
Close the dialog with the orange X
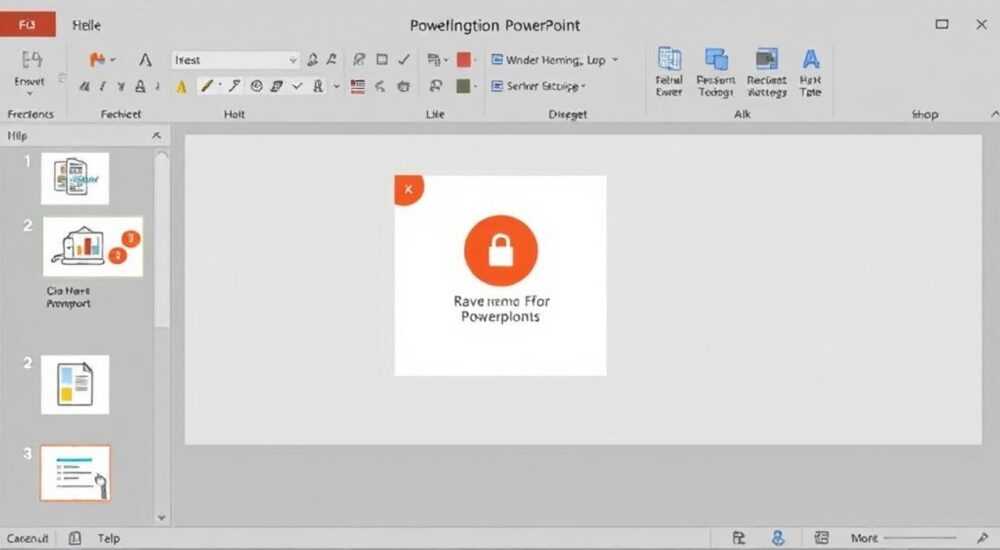(409, 190)
